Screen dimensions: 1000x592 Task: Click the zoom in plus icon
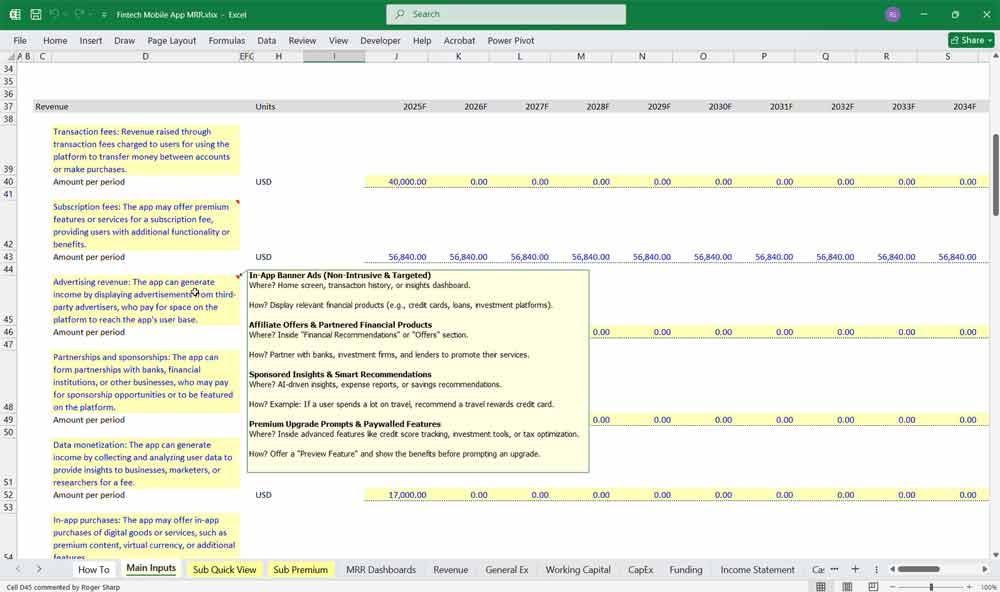[x=969, y=587]
